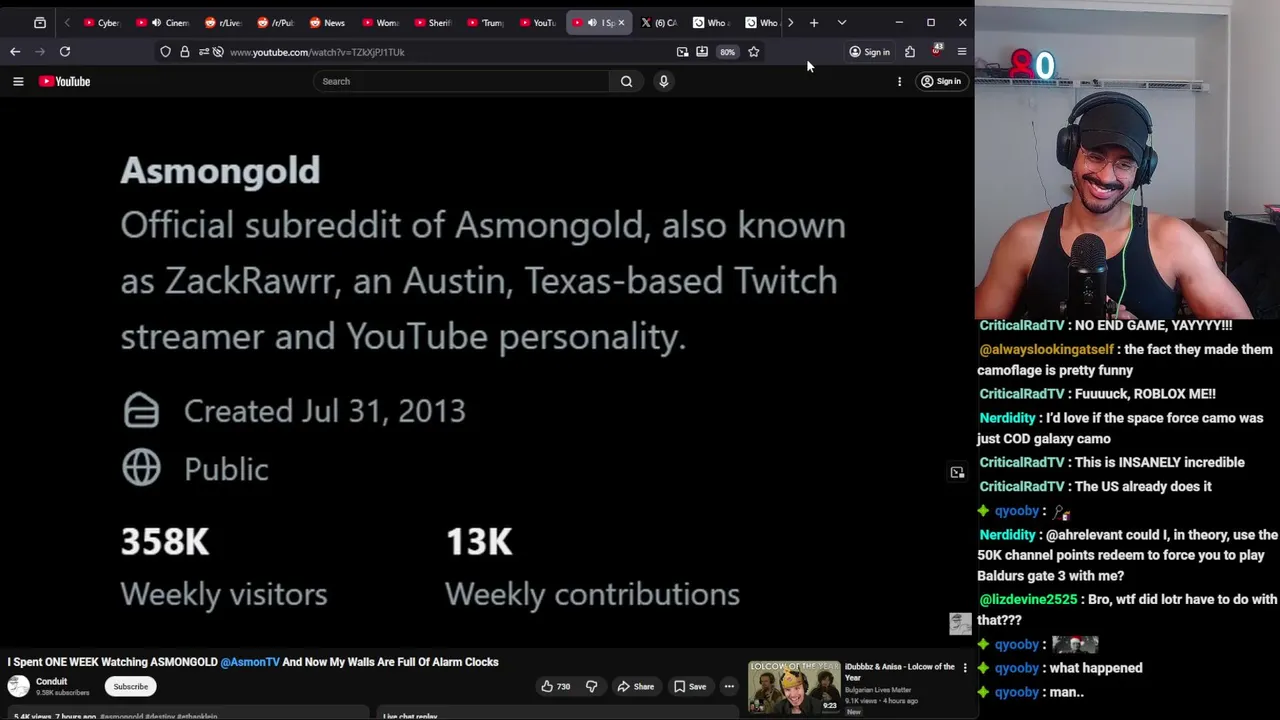The width and height of the screenshot is (1280, 720).
Task: Click browser account Sign in button
Action: [x=869, y=52]
